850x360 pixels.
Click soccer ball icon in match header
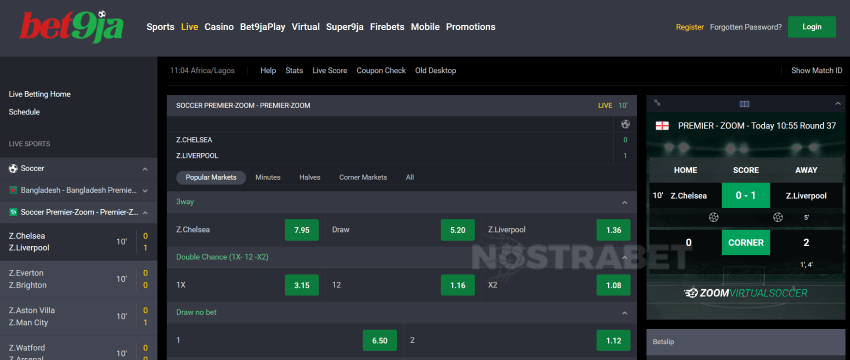click(x=625, y=124)
